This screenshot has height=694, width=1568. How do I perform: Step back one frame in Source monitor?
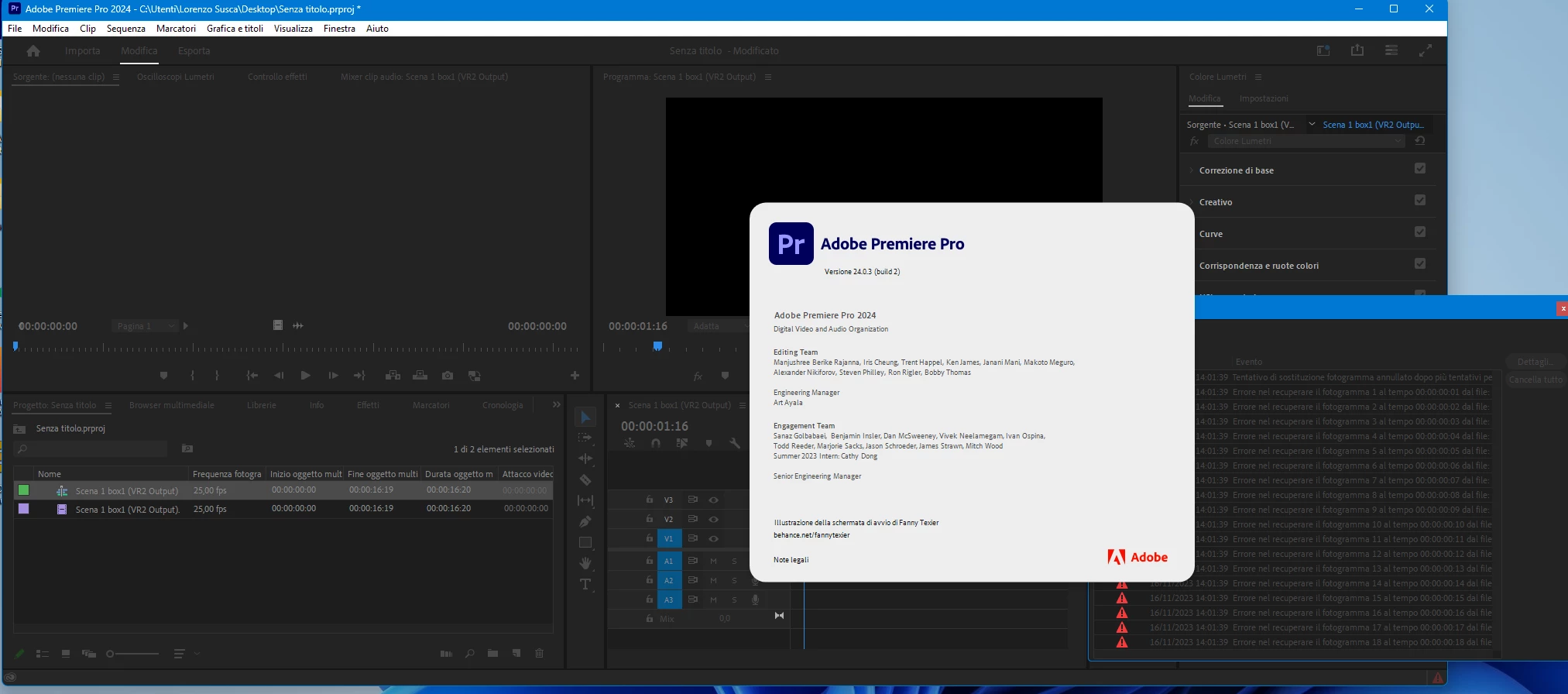click(x=279, y=376)
